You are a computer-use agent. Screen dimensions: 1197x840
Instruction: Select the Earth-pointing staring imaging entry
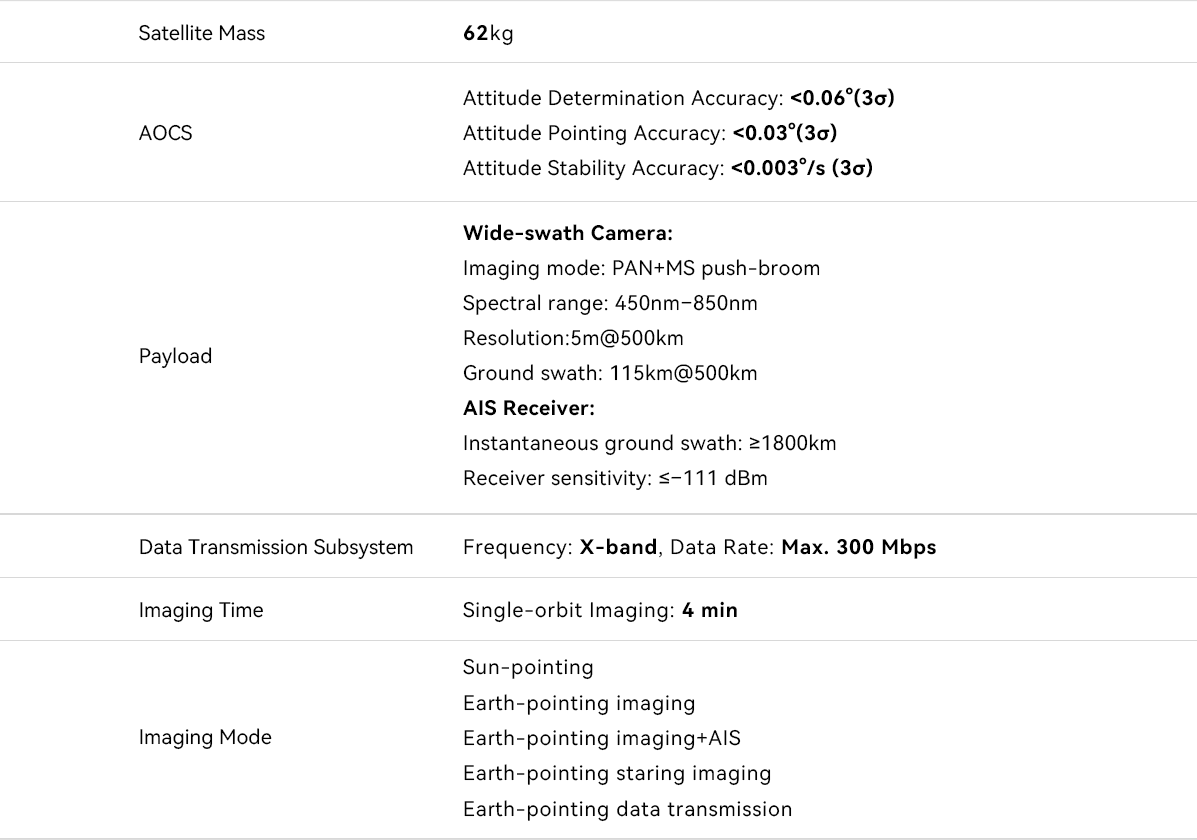(617, 773)
